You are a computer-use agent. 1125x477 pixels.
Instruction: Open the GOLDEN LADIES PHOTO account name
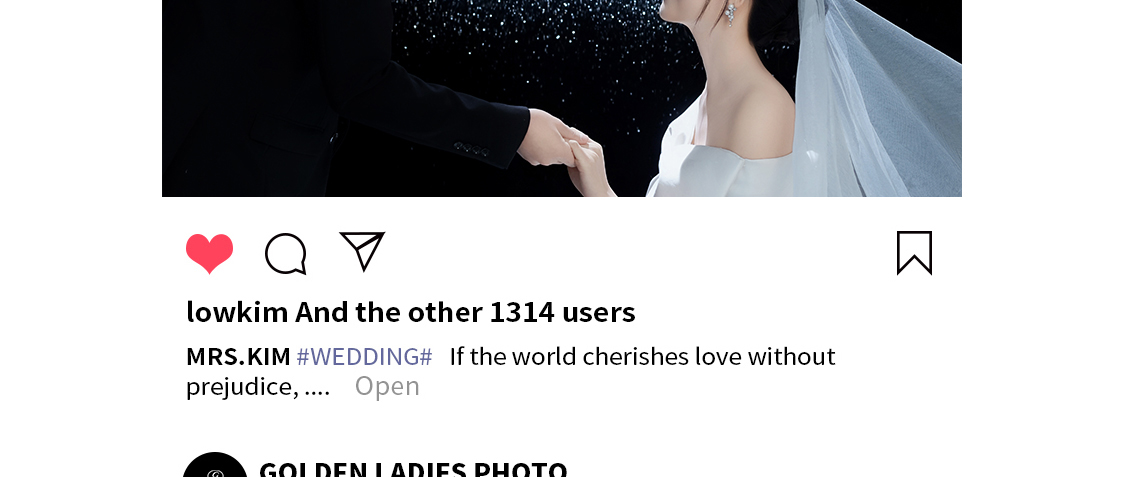click(413, 468)
